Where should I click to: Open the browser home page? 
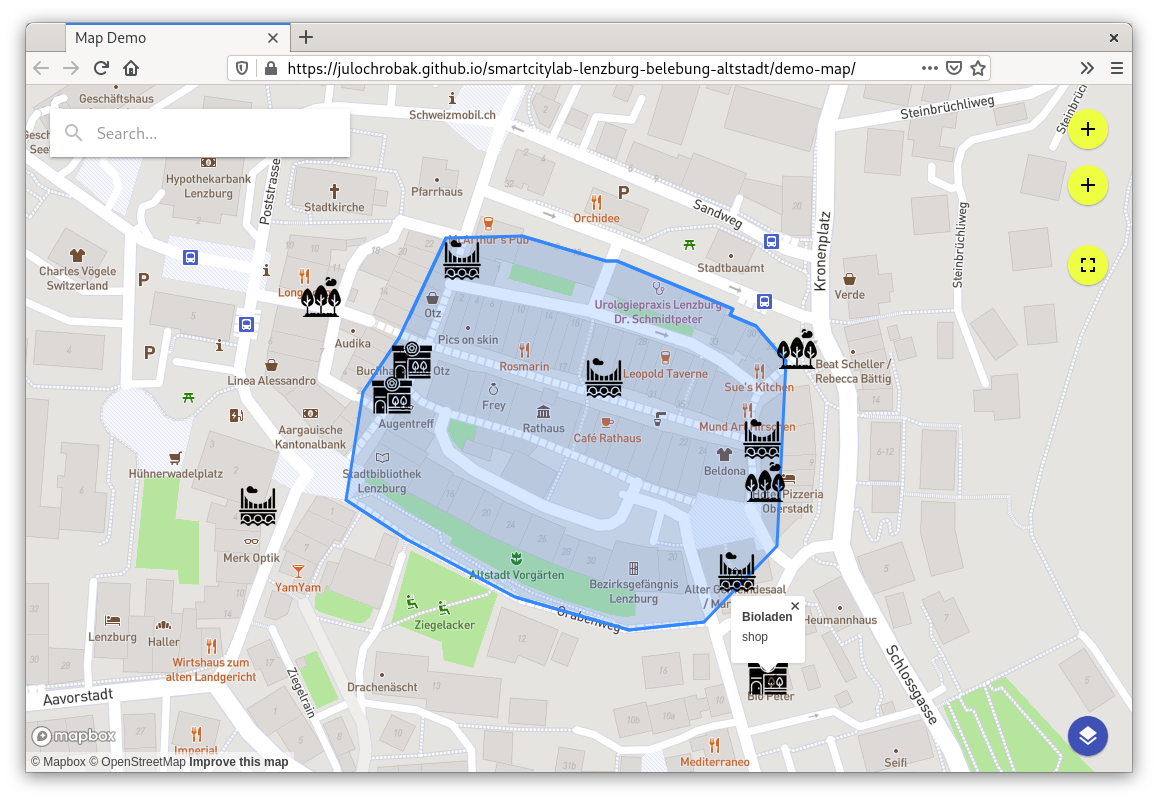pos(131,69)
